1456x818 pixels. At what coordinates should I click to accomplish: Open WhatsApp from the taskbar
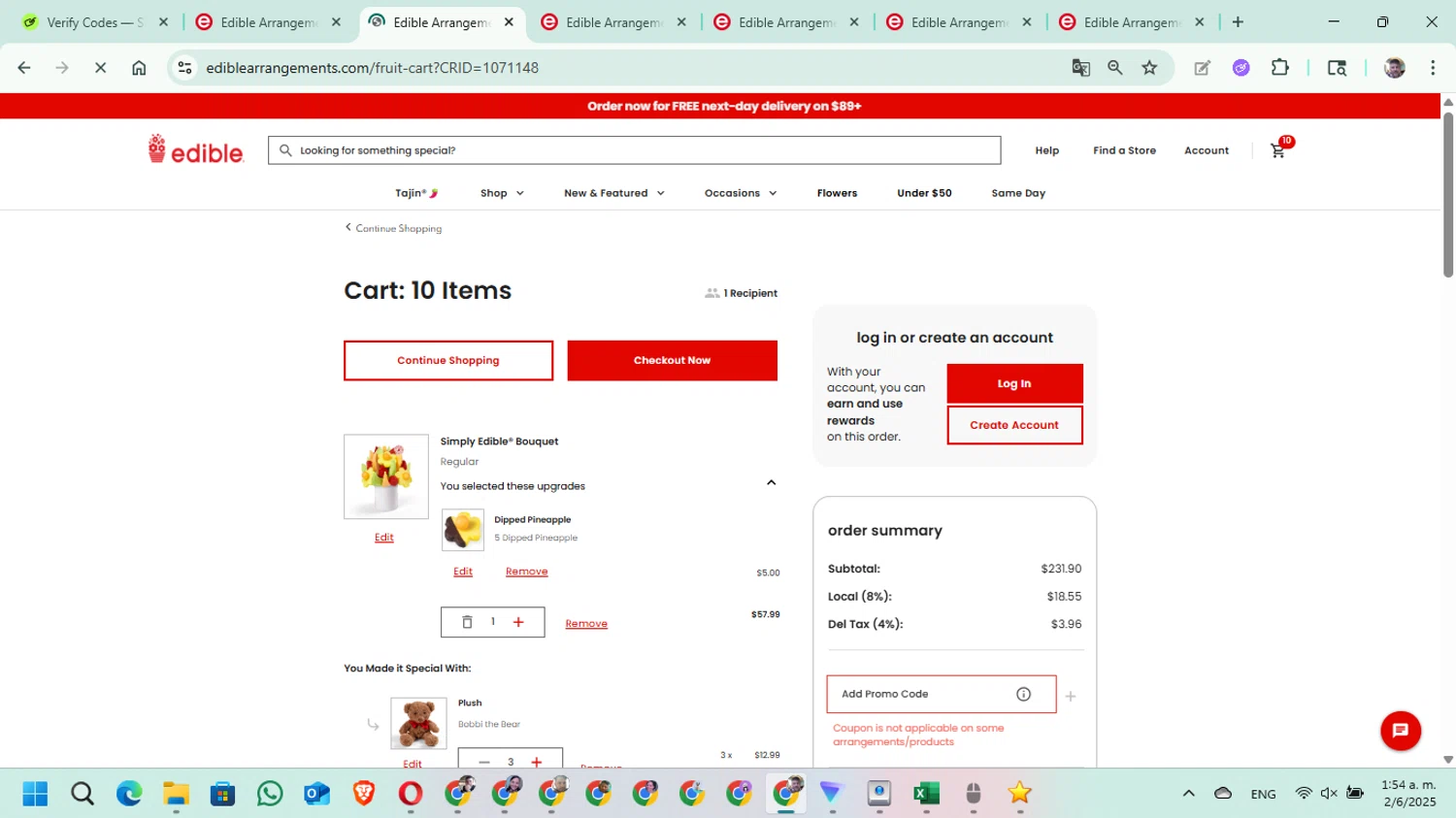(270, 794)
